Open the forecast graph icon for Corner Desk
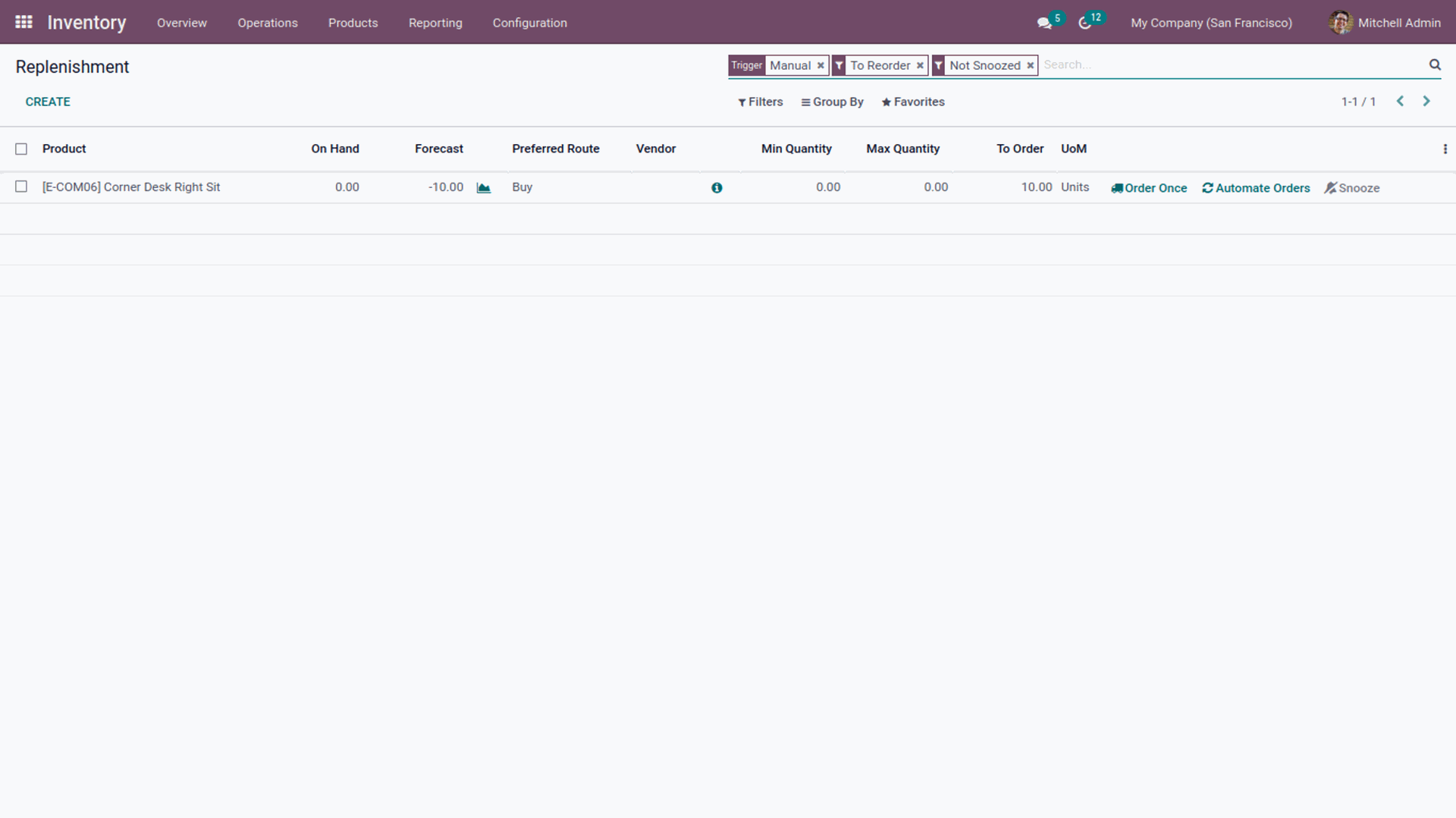This screenshot has width=1456, height=818. tap(484, 187)
